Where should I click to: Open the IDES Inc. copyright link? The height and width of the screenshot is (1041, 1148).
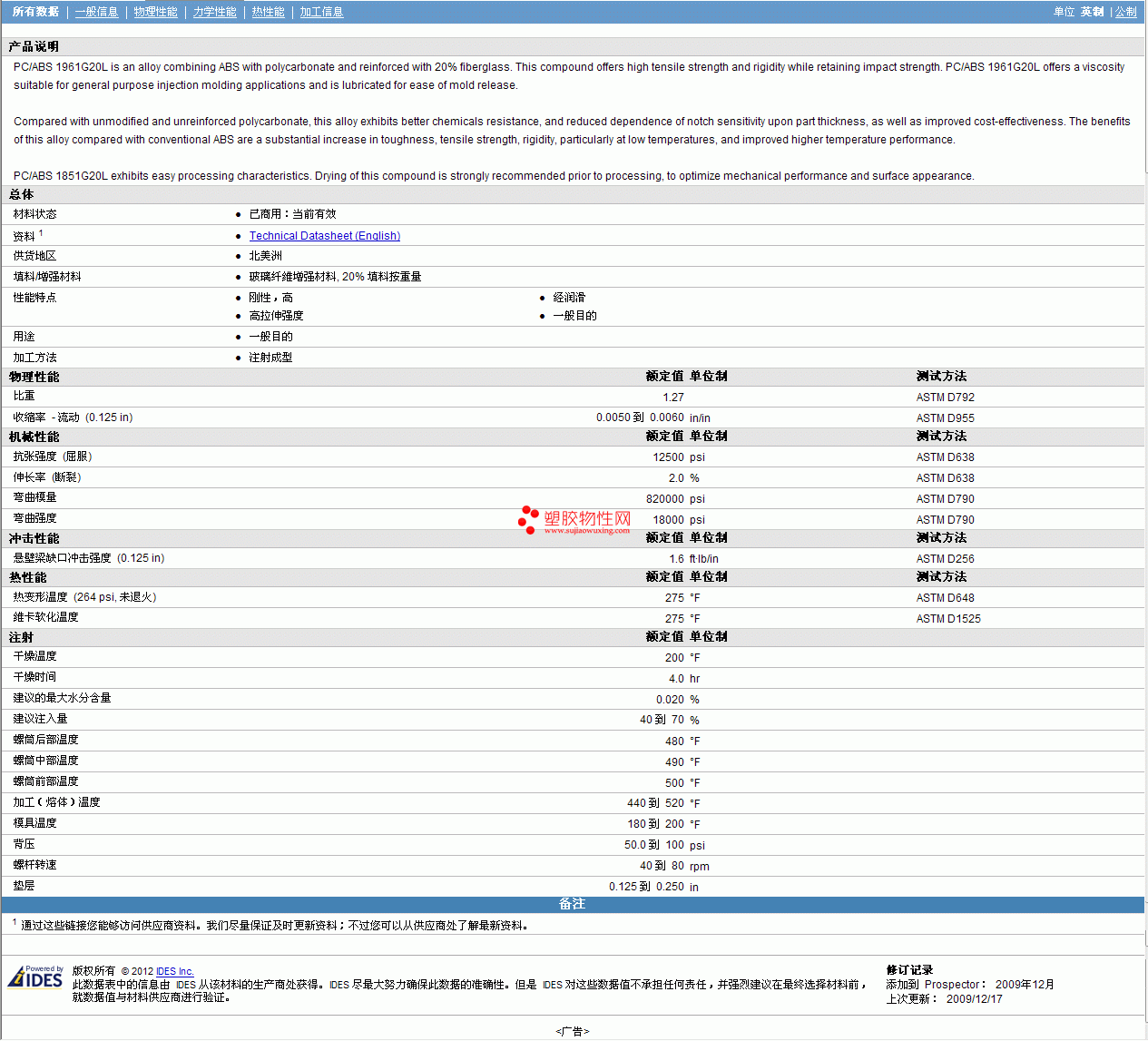[175, 971]
